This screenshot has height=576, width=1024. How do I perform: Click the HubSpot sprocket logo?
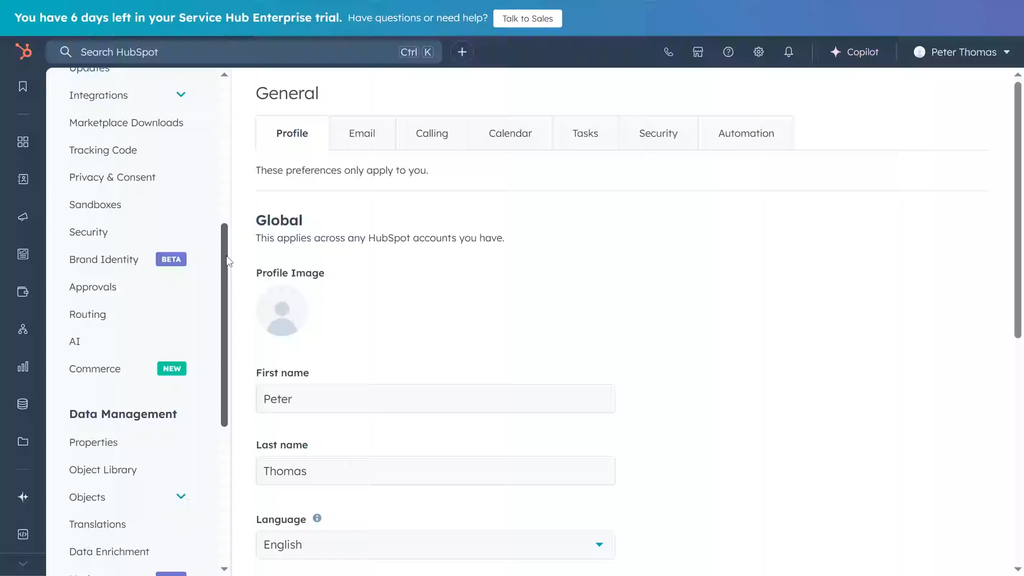(23, 52)
